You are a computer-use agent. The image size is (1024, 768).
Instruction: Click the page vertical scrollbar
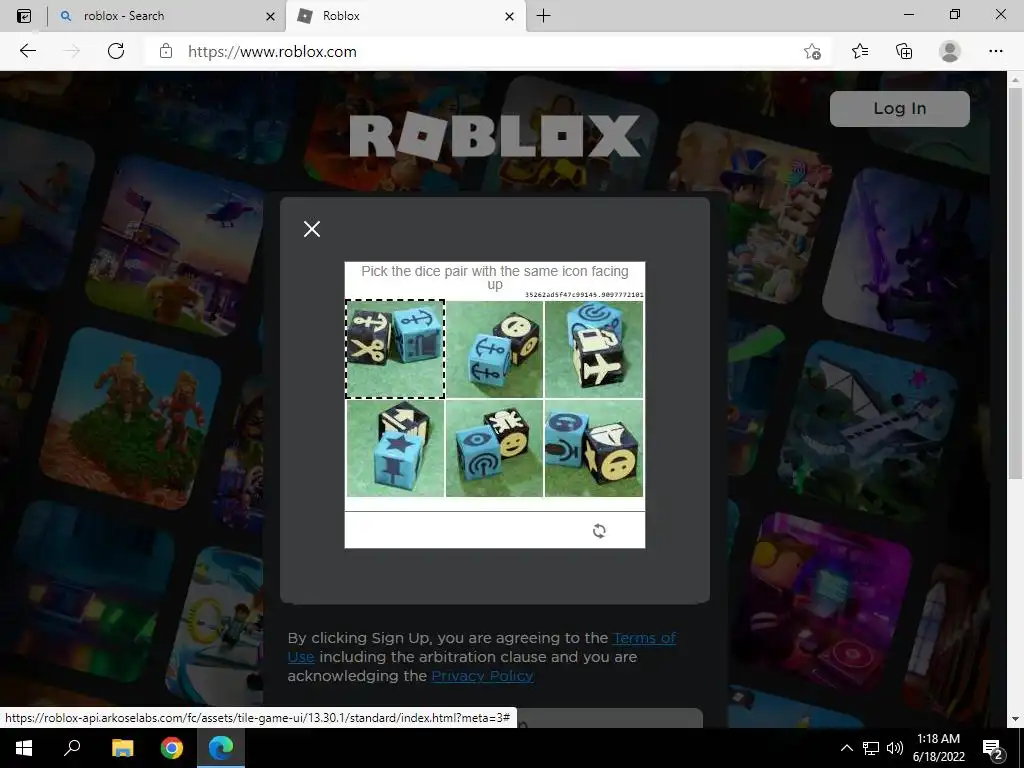tap(1014, 281)
